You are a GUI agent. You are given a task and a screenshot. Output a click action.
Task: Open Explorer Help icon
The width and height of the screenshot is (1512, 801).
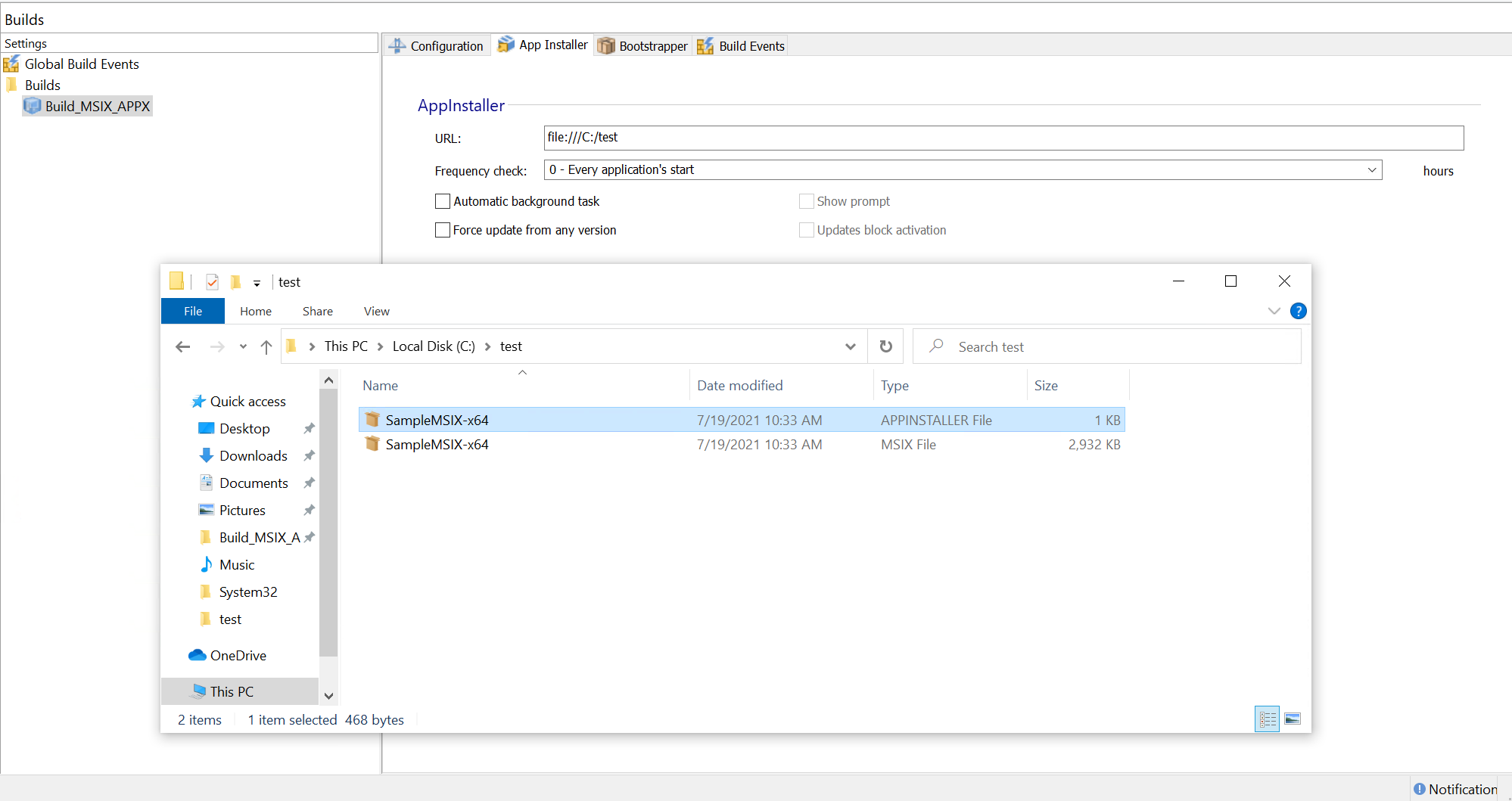[1299, 311]
